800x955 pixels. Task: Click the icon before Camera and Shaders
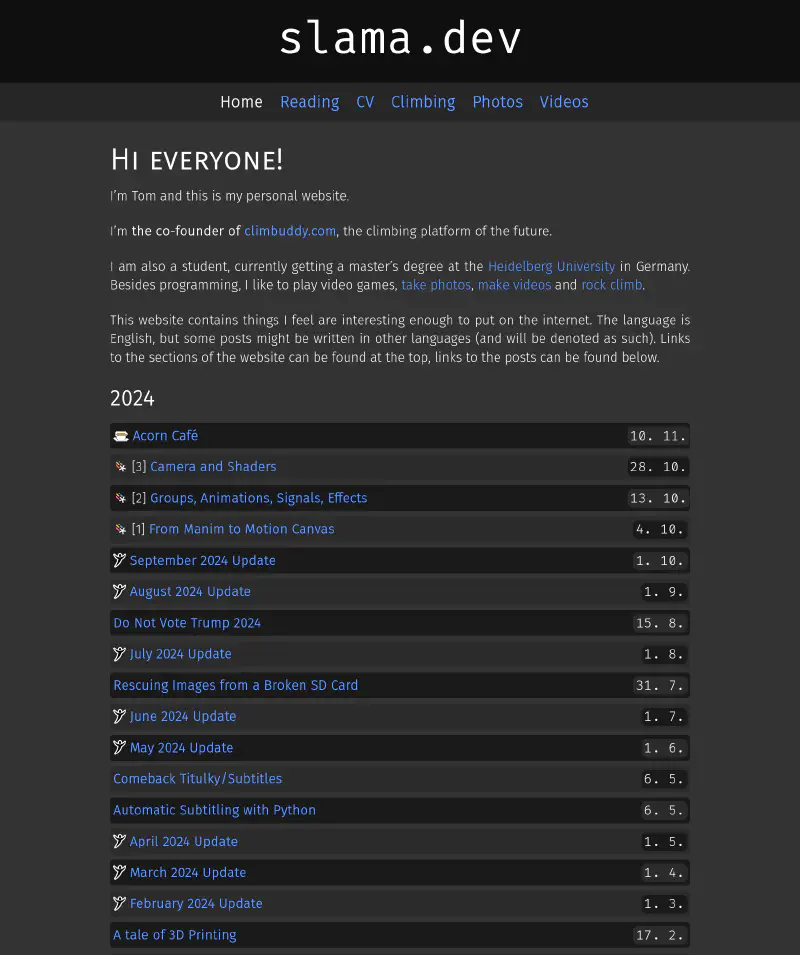[x=120, y=467]
